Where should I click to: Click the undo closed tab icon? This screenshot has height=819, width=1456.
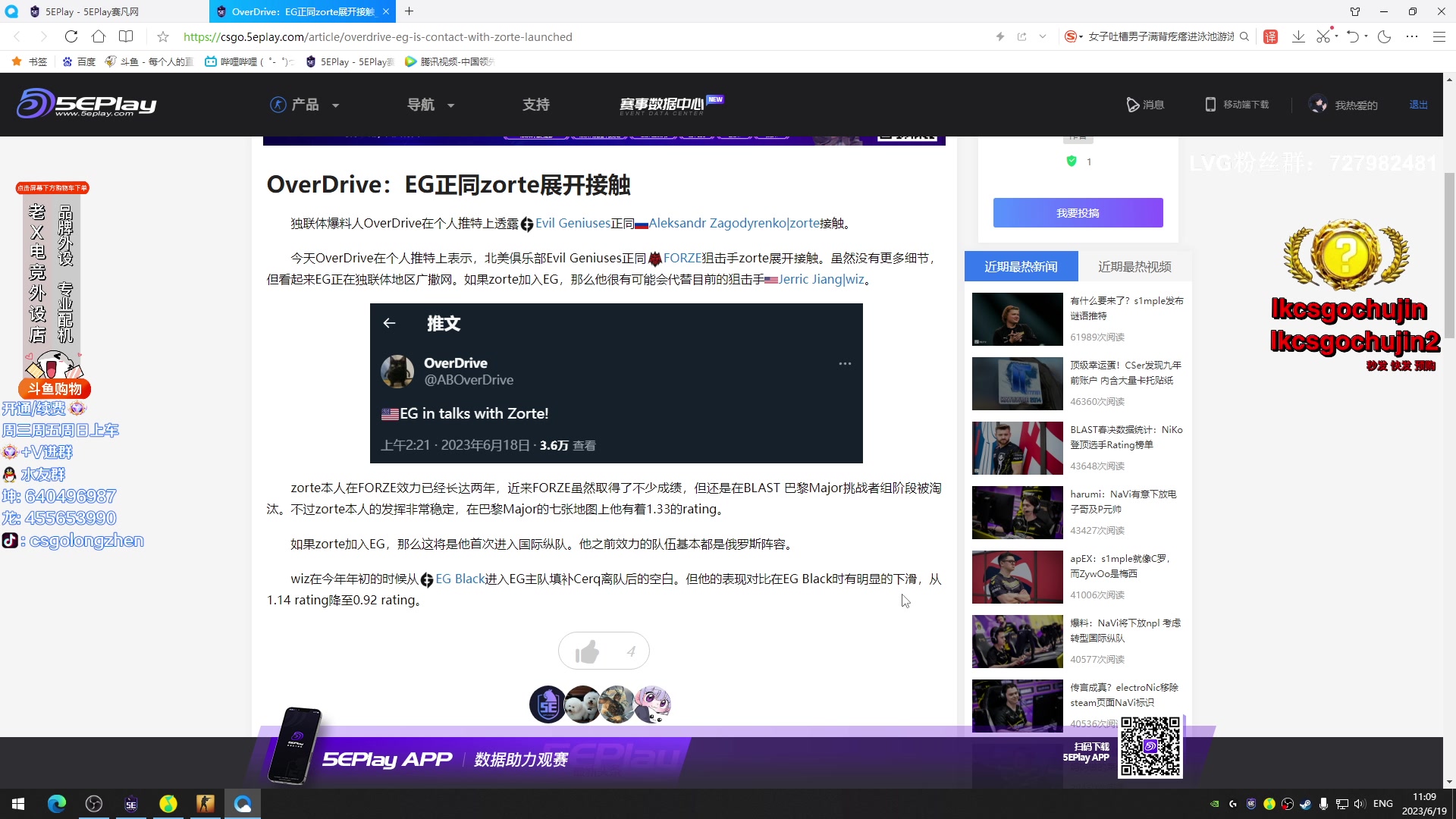pyautogui.click(x=1353, y=36)
